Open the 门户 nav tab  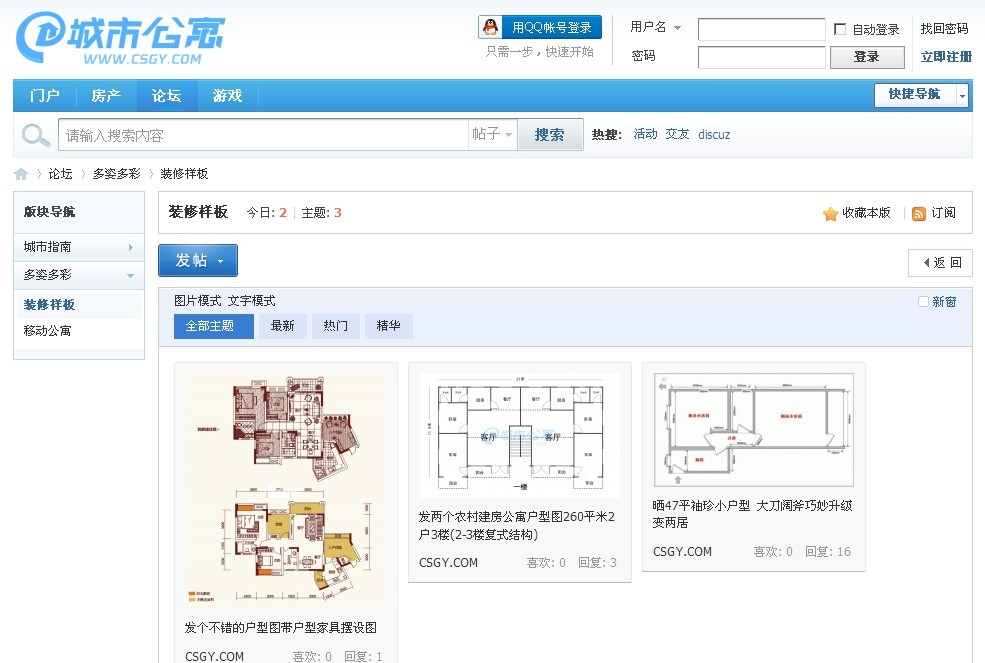pyautogui.click(x=45, y=96)
